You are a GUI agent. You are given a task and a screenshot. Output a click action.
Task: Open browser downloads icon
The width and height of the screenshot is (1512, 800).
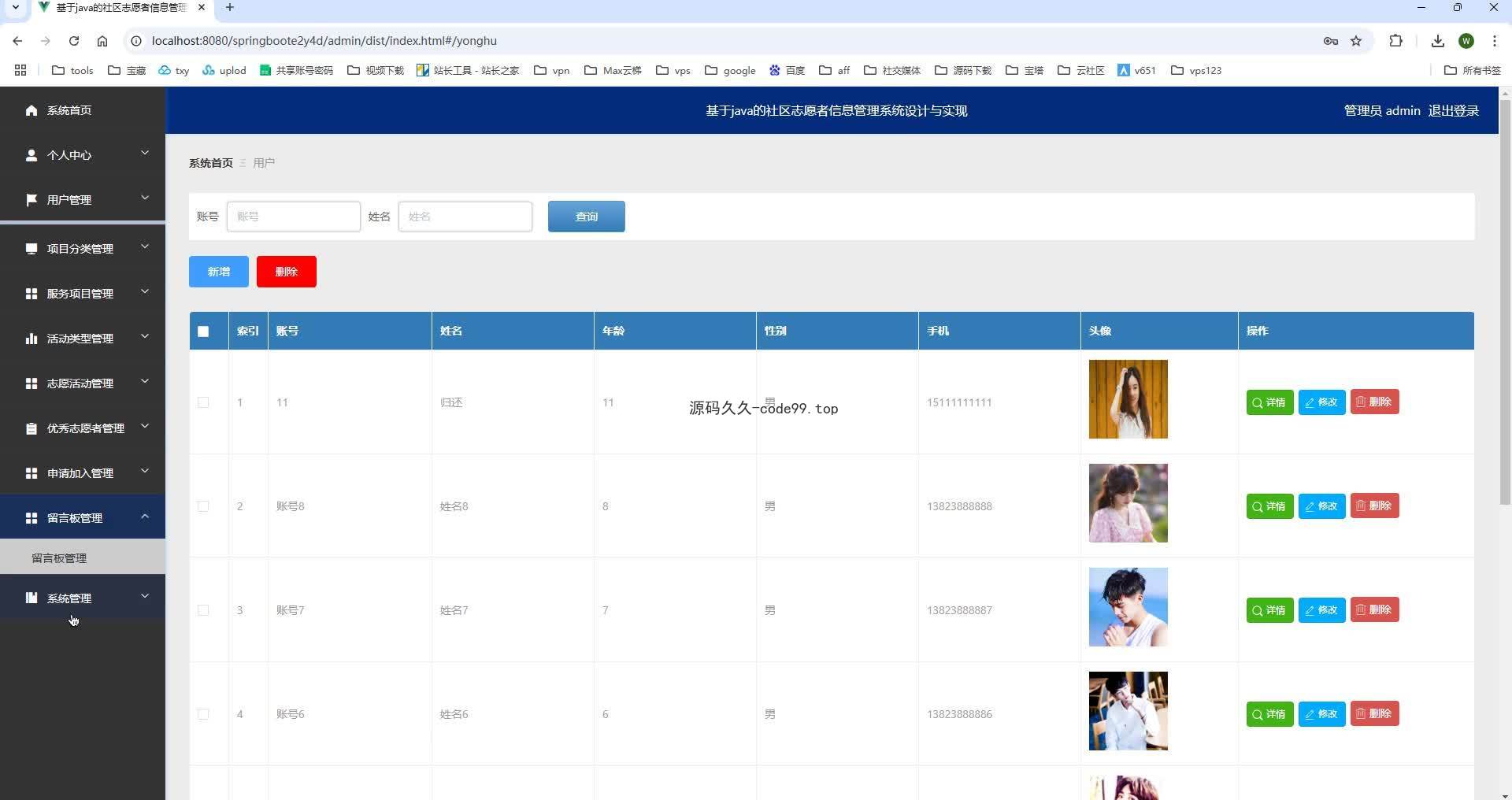(1438, 41)
